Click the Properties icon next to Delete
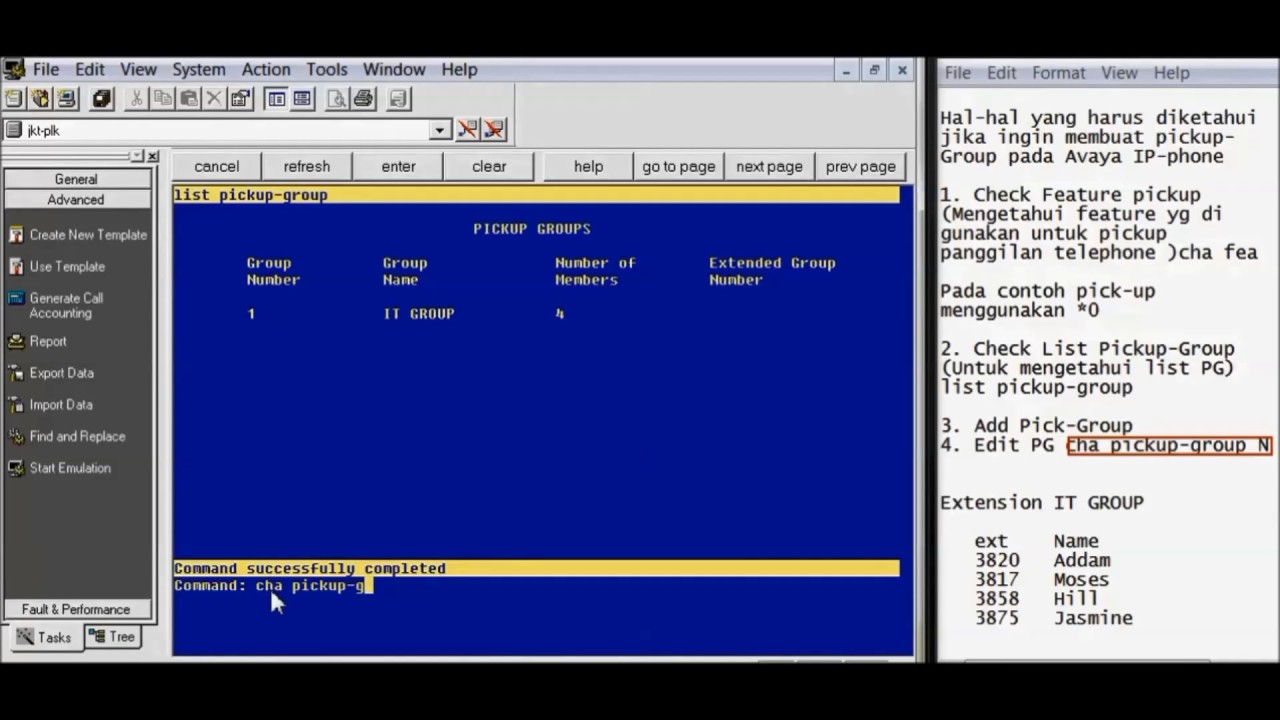 click(x=240, y=98)
